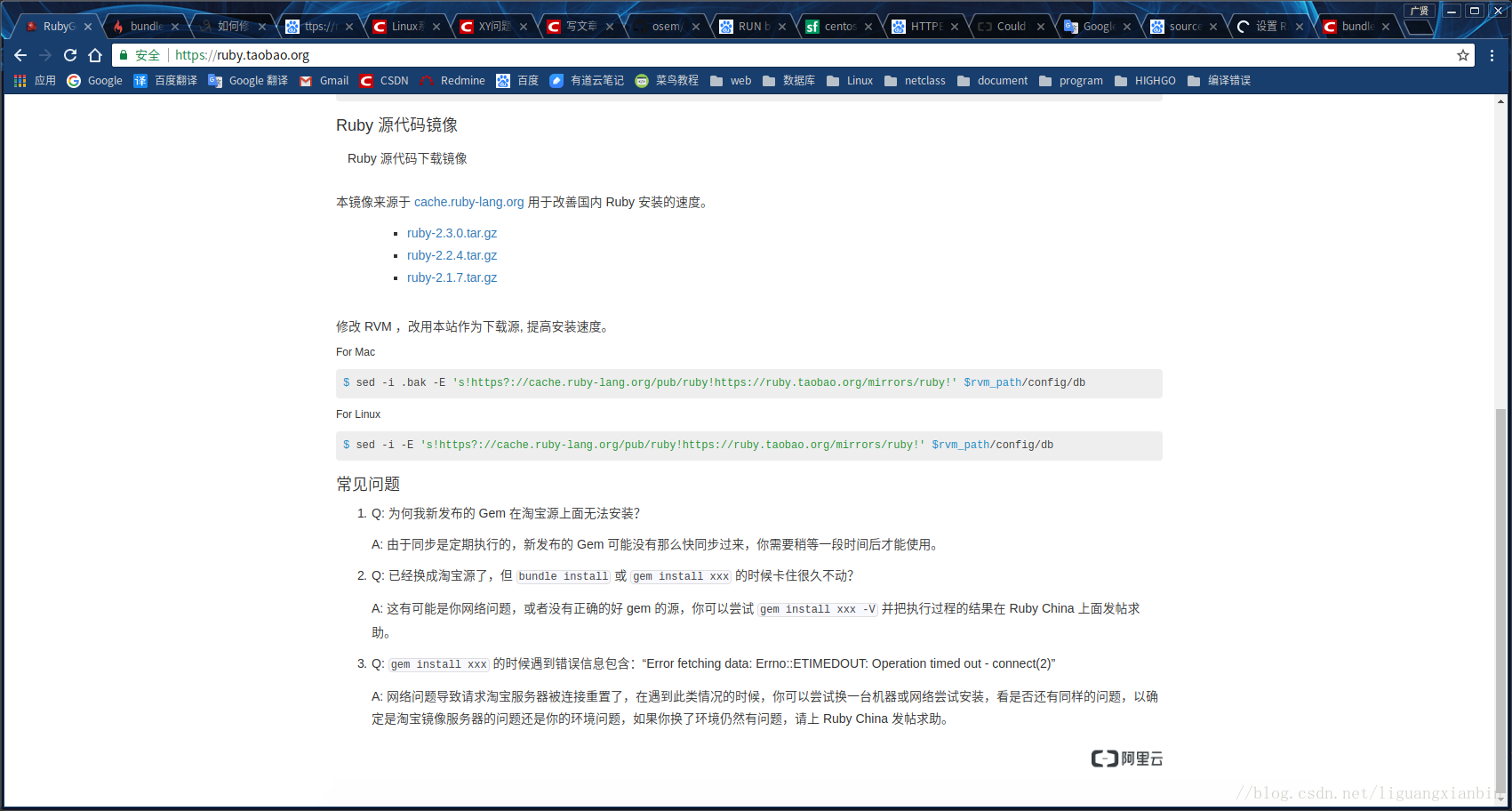
Task: Click the 常见问题 heading
Action: coord(368,484)
